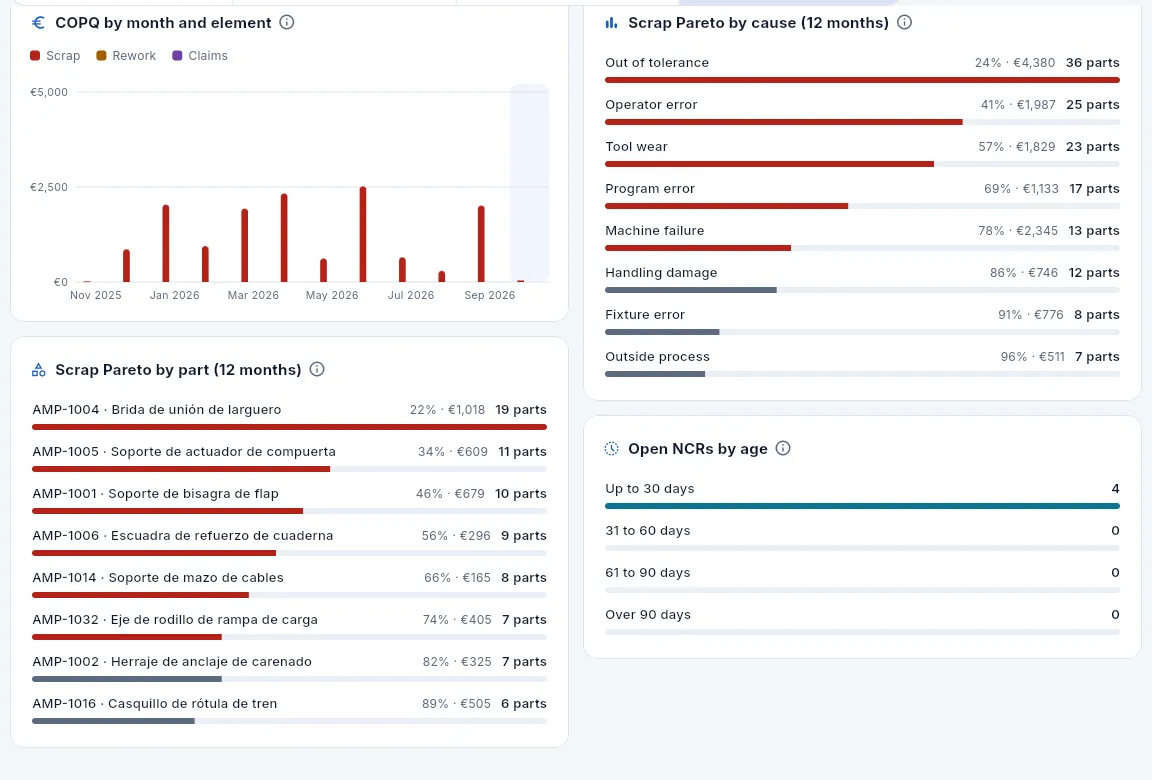Image resolution: width=1152 pixels, height=780 pixels.
Task: Select the Over 90 days label
Action: 648,615
